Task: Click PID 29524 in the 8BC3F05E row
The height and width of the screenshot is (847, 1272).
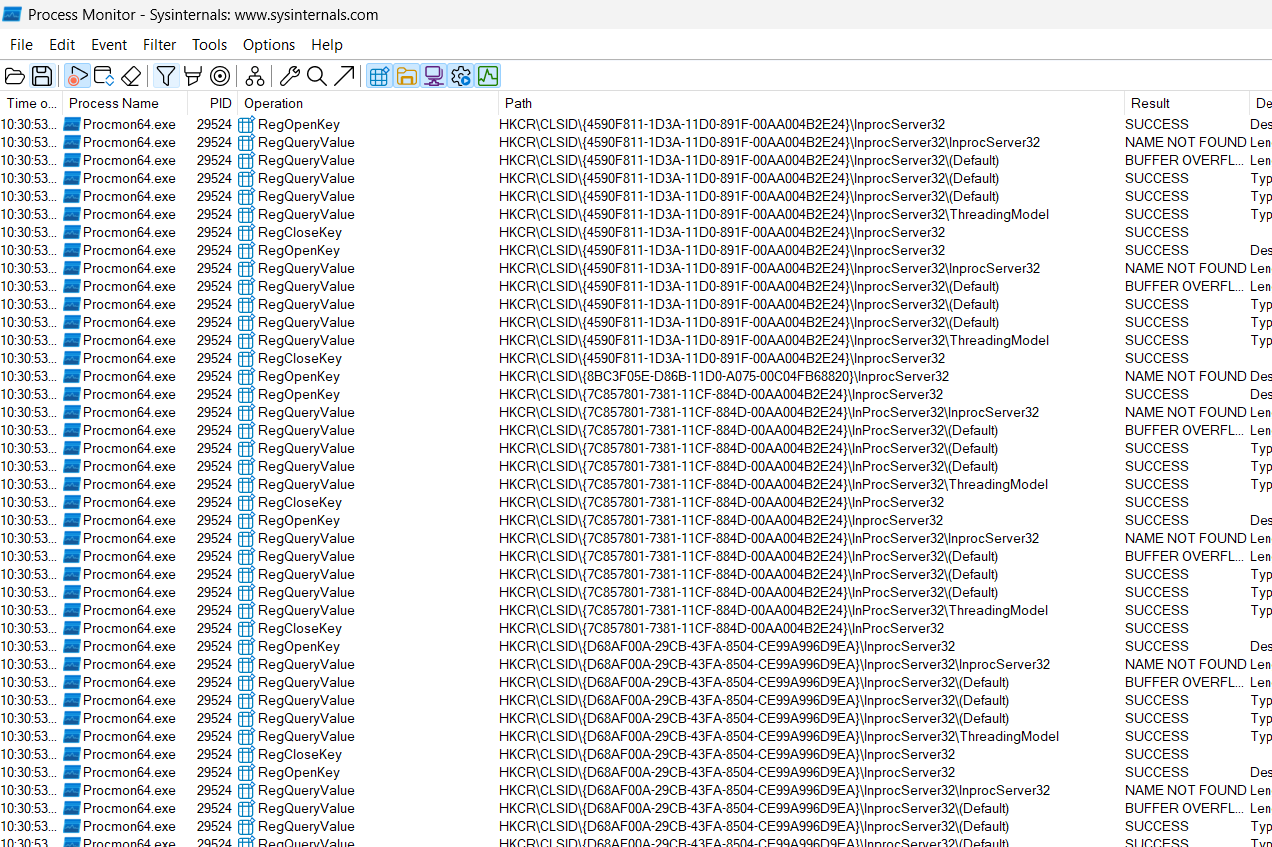Action: click(x=214, y=376)
